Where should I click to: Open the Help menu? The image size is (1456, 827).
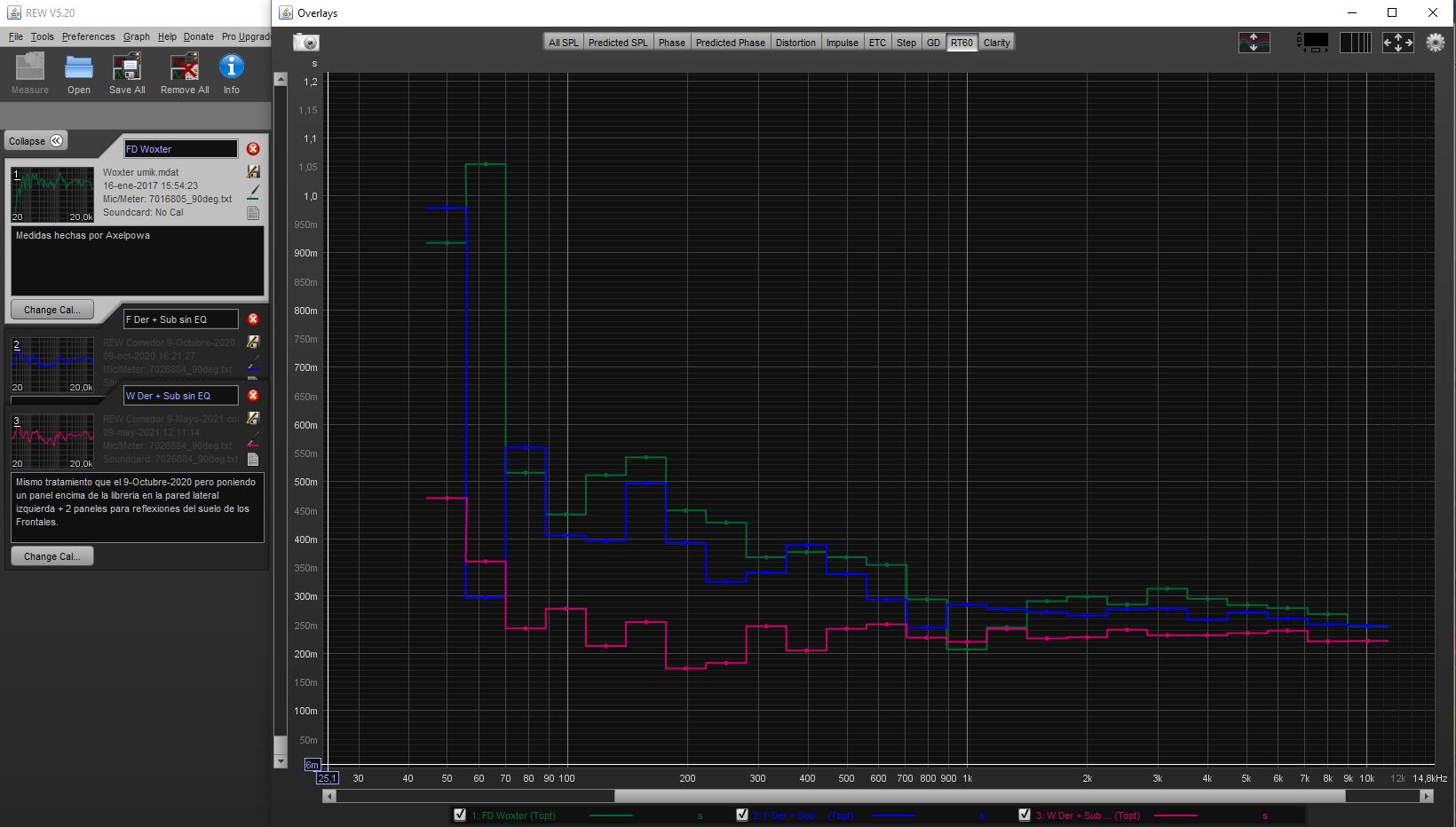[x=167, y=36]
